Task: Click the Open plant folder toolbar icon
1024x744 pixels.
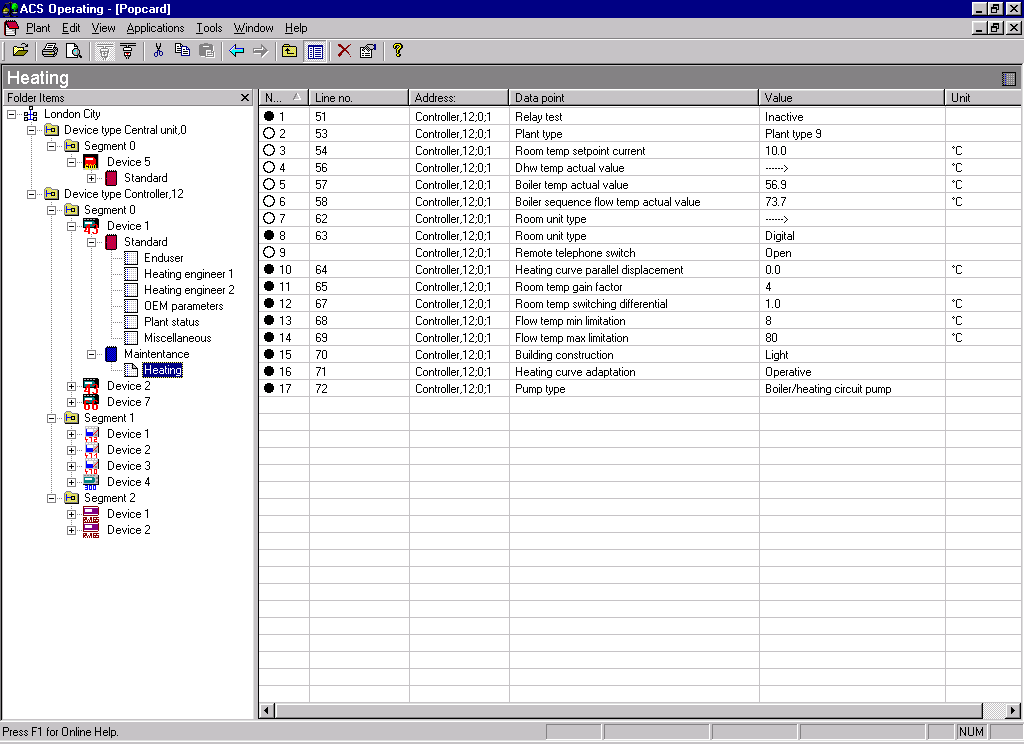Action: tap(20, 51)
